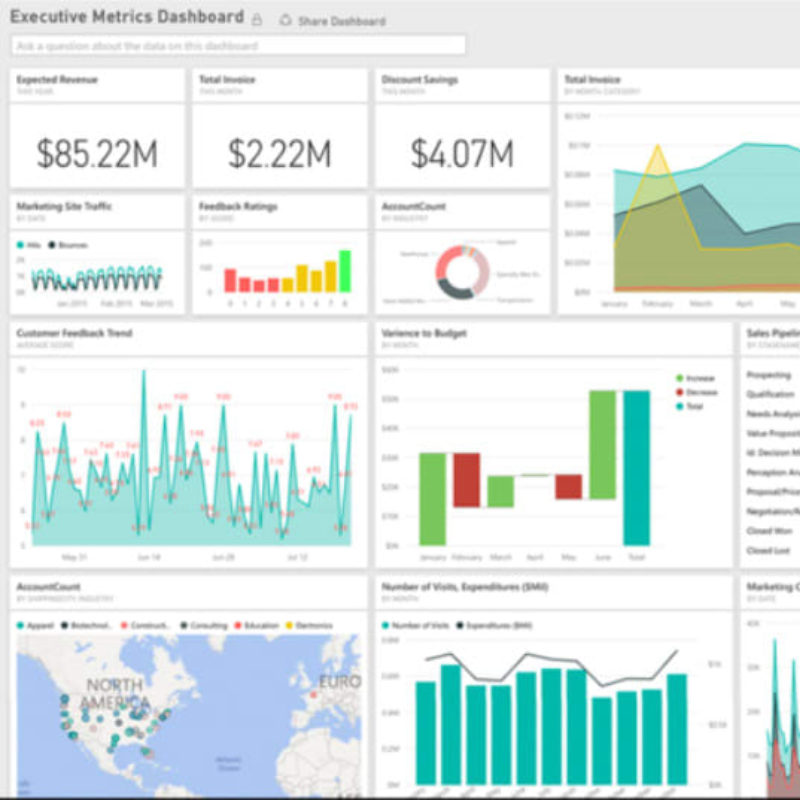Click the red Decrease legend swatch

pos(680,393)
